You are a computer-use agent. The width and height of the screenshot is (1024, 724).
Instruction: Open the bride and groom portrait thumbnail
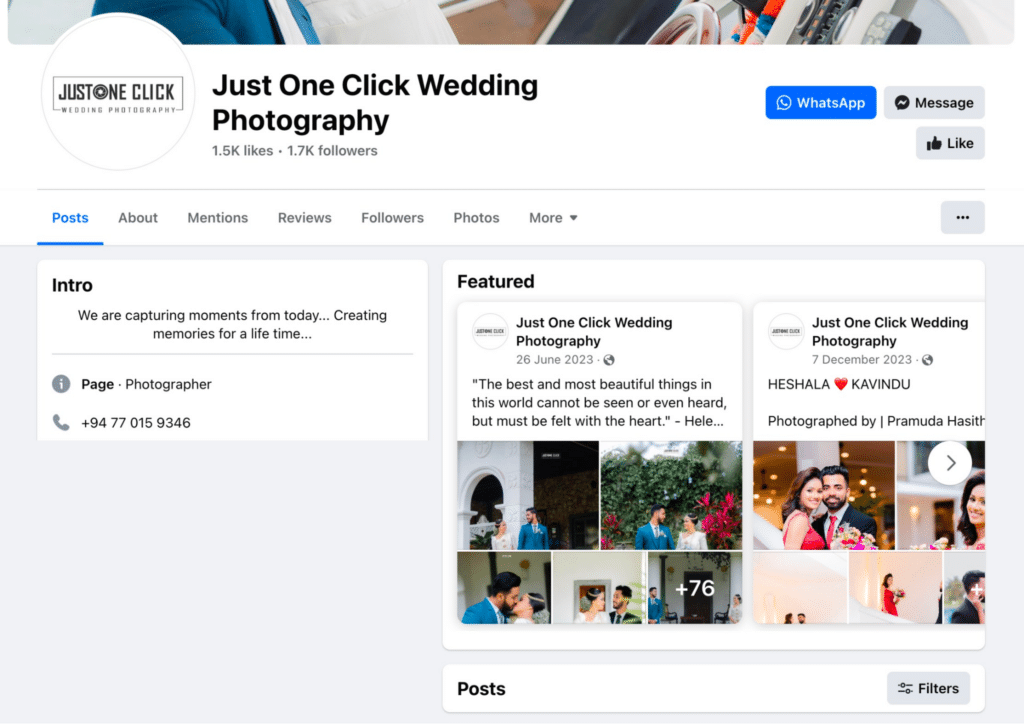click(599, 588)
